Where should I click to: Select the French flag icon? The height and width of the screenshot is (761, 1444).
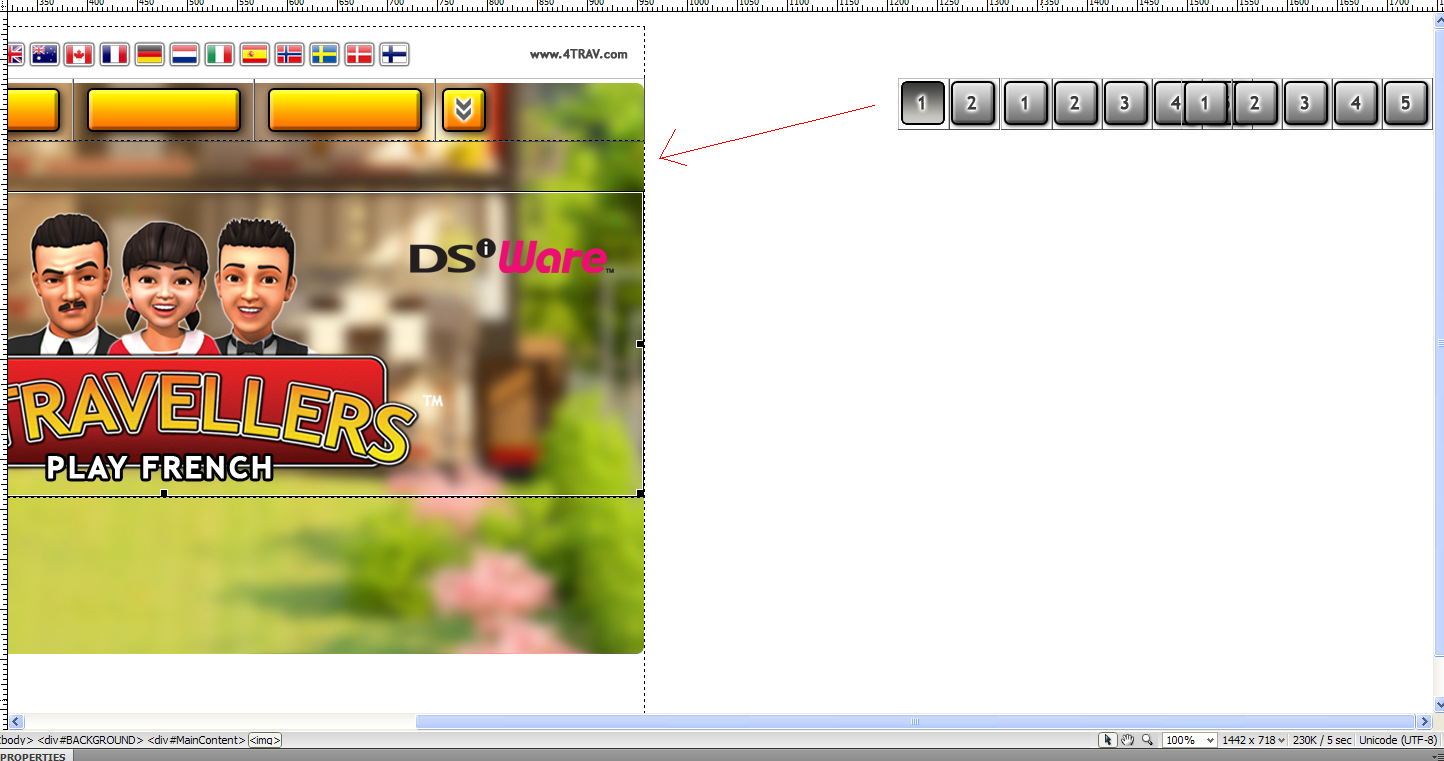(x=114, y=54)
